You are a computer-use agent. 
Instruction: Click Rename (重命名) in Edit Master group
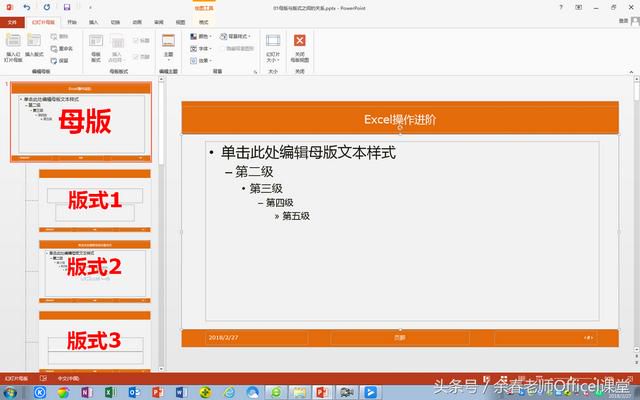[62, 49]
